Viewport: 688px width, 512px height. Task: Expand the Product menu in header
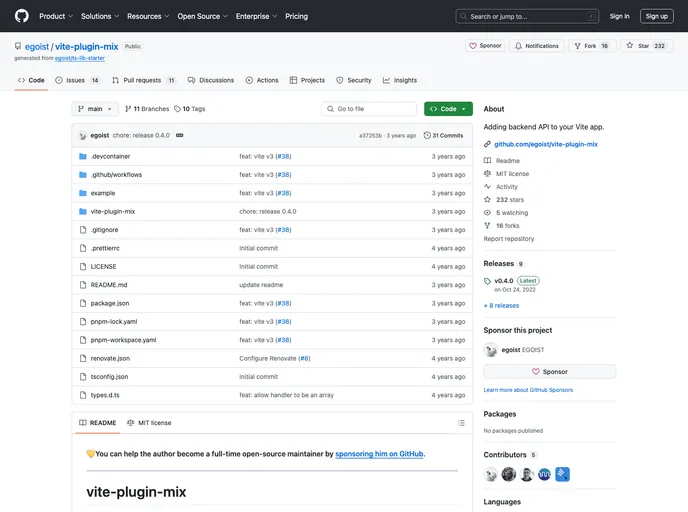coord(55,16)
